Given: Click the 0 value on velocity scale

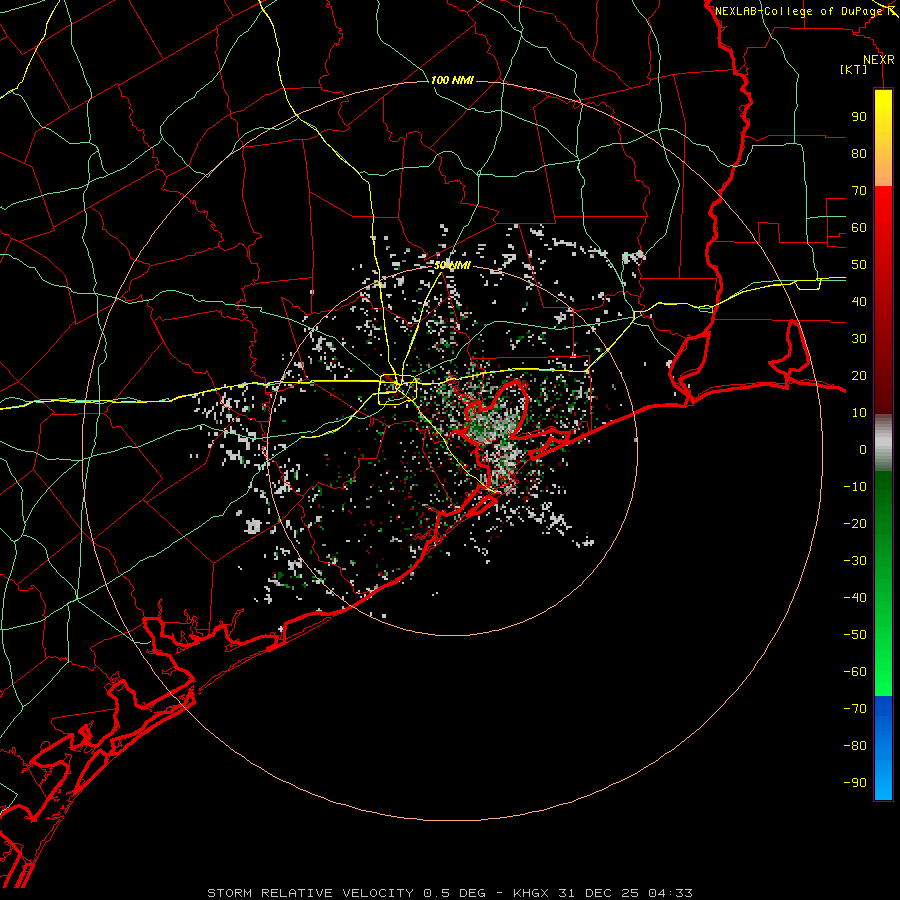Looking at the screenshot, I should 863,450.
